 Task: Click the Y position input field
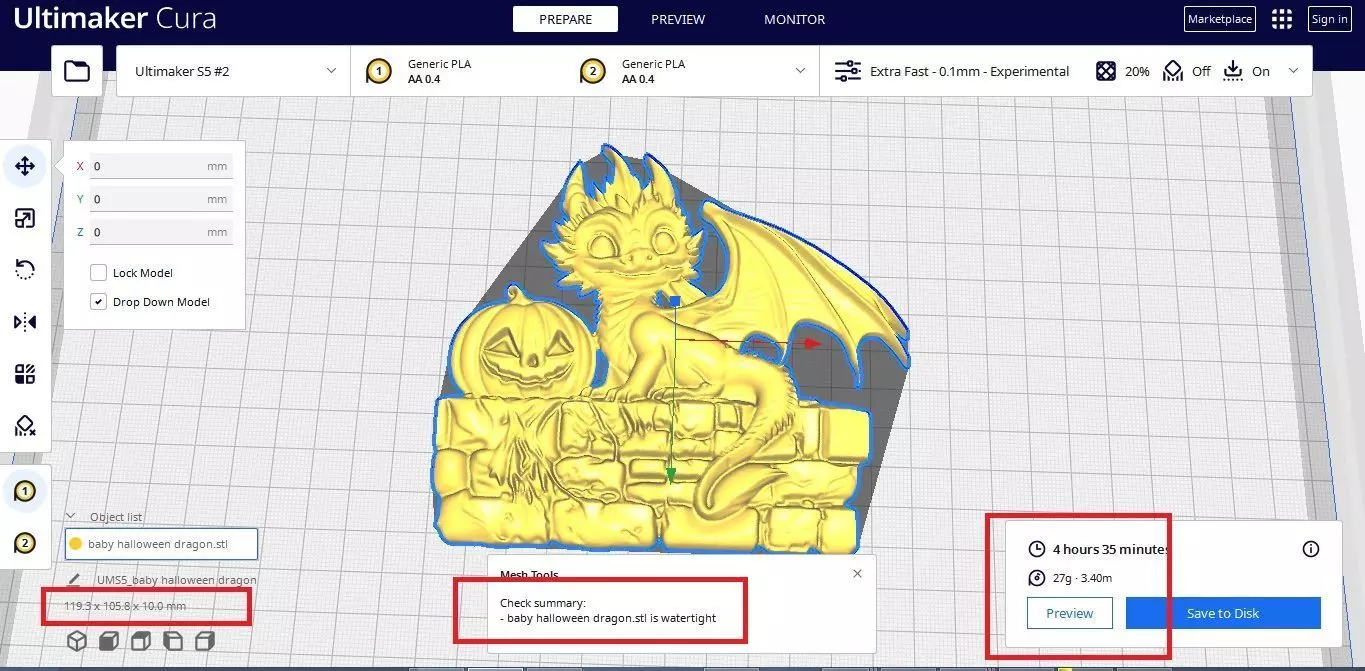click(161, 199)
